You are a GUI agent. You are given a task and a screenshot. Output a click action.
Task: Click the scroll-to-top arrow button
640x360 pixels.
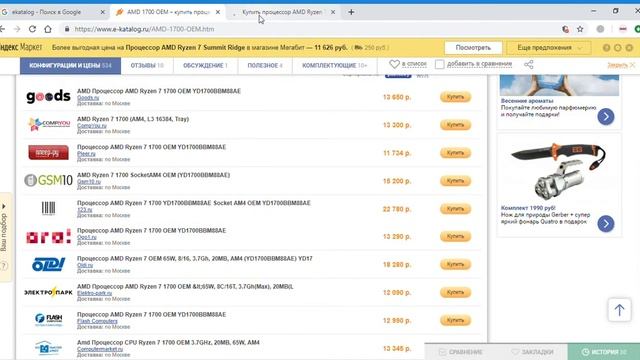coord(620,310)
